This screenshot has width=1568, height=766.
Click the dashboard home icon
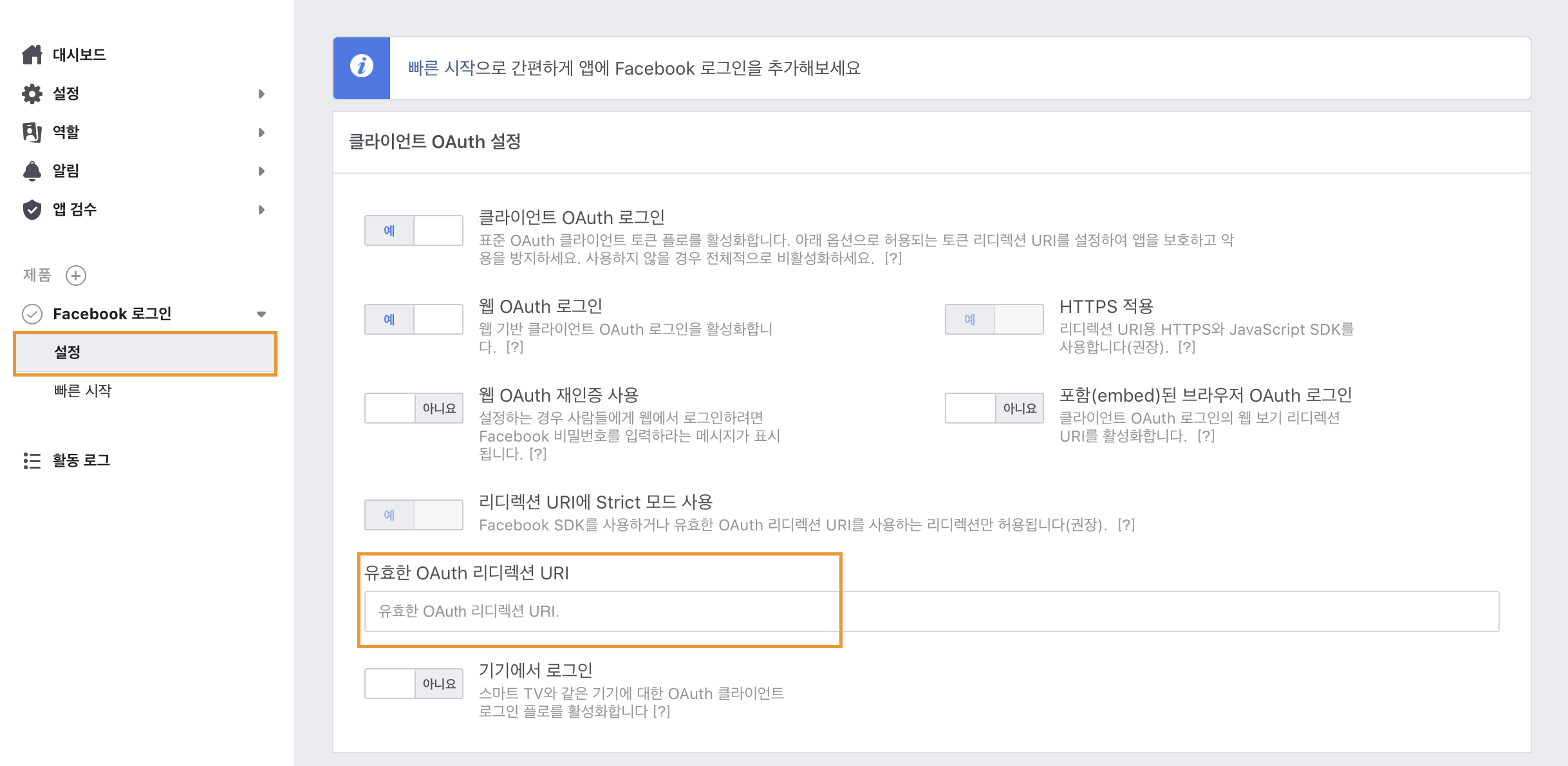pos(32,55)
